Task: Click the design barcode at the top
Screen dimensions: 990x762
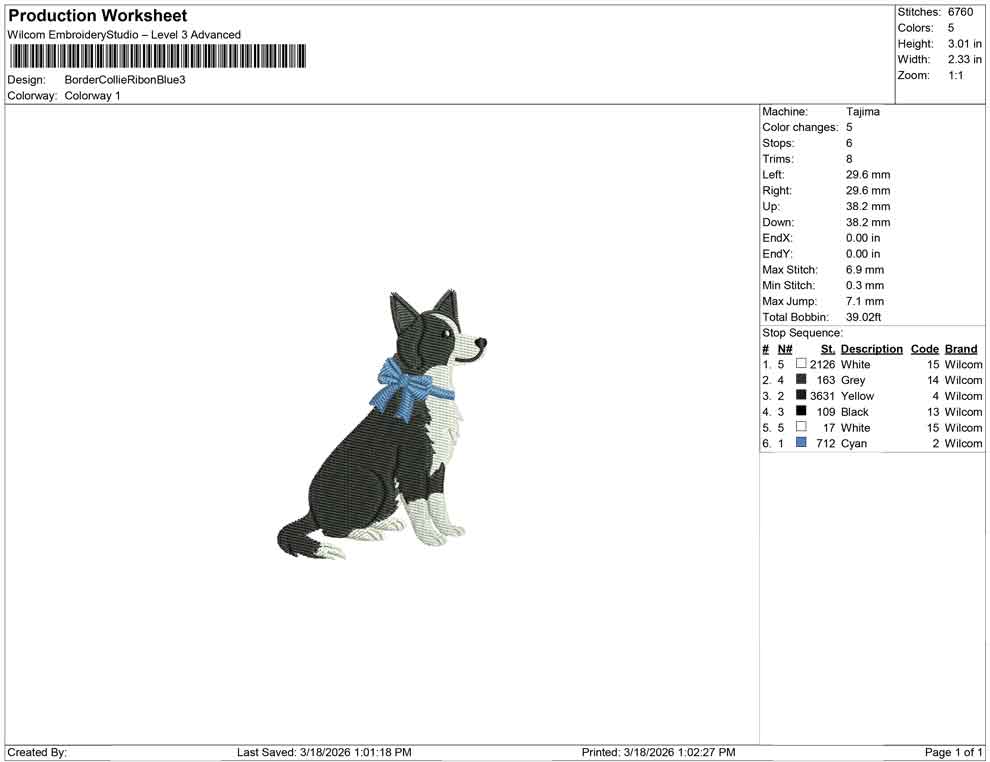Action: [x=157, y=56]
